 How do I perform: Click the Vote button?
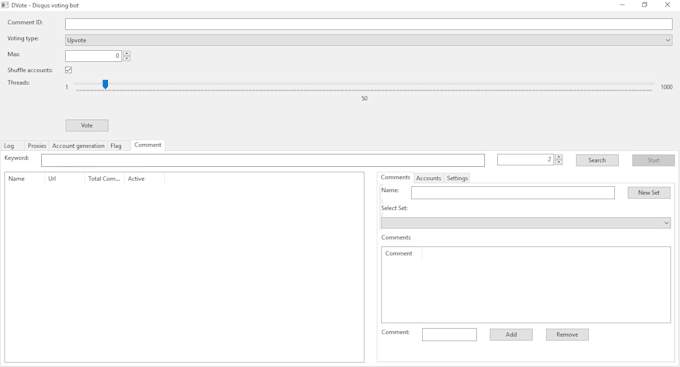tap(87, 125)
